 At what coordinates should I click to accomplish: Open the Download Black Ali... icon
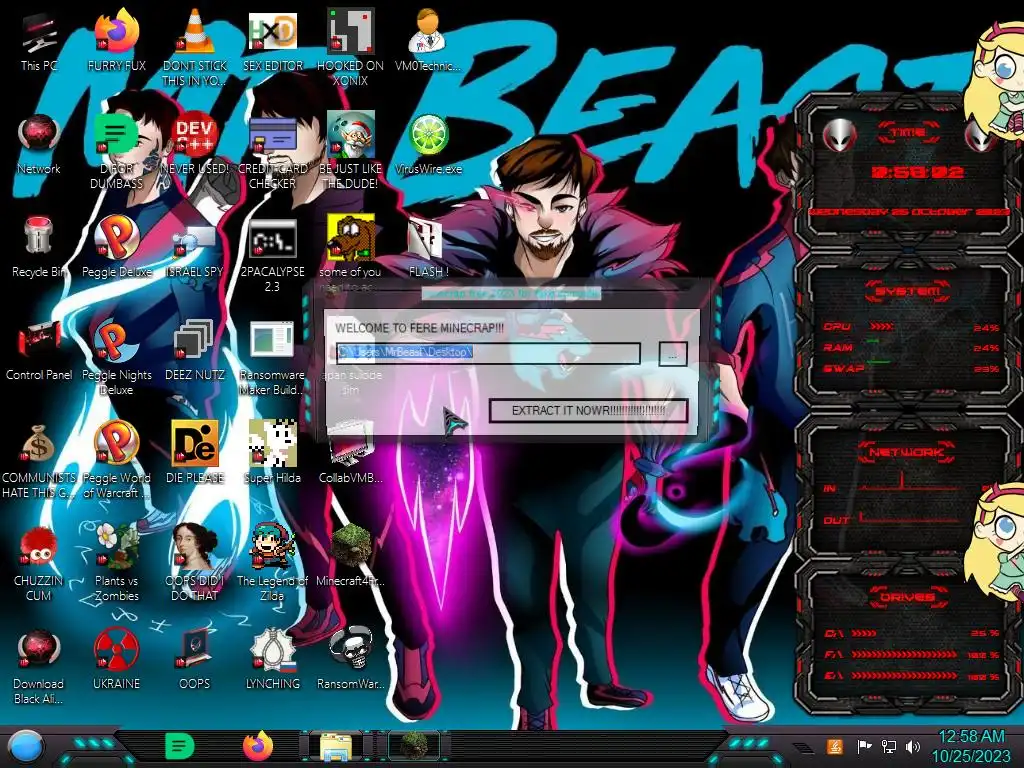39,650
